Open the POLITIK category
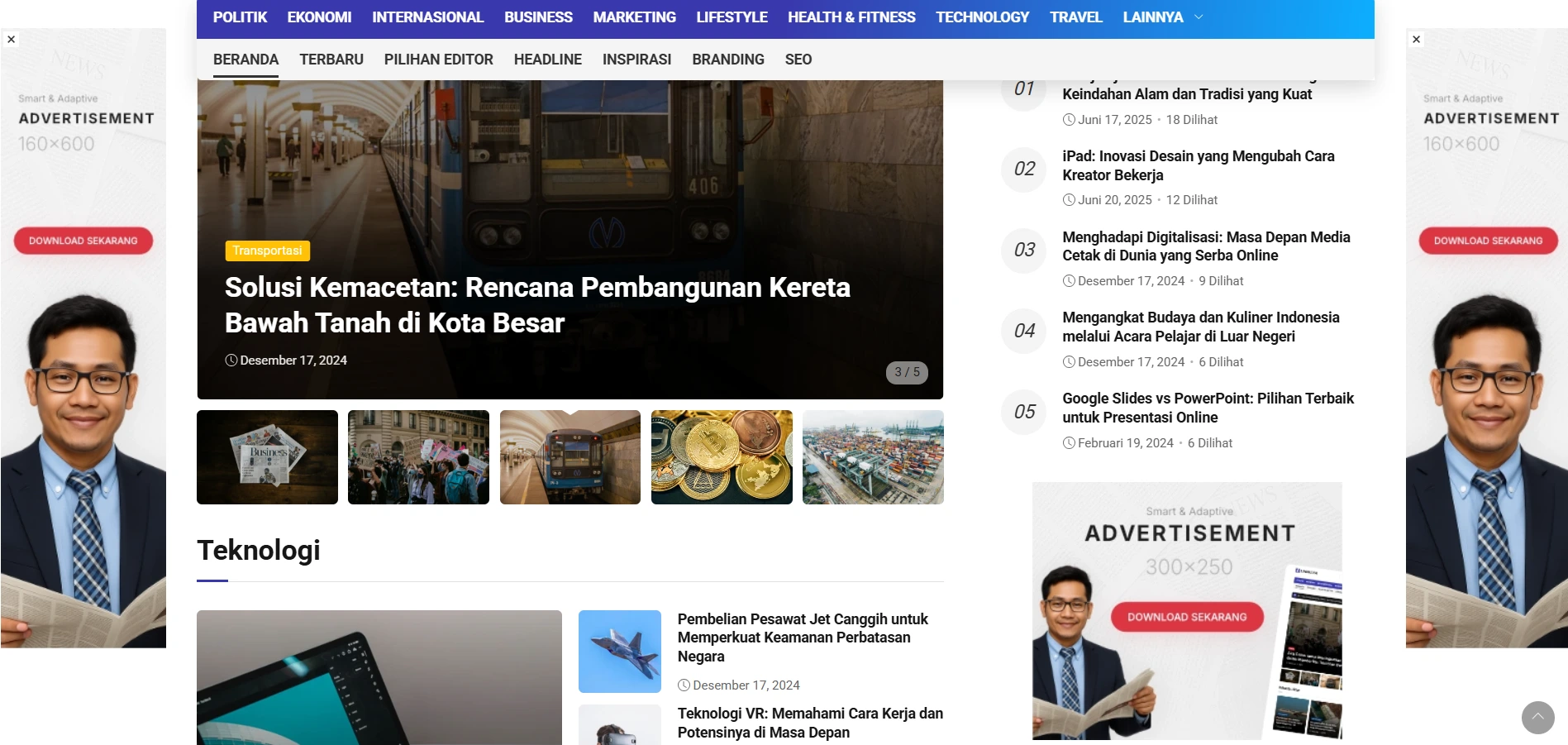The height and width of the screenshot is (745, 1568). 240,17
